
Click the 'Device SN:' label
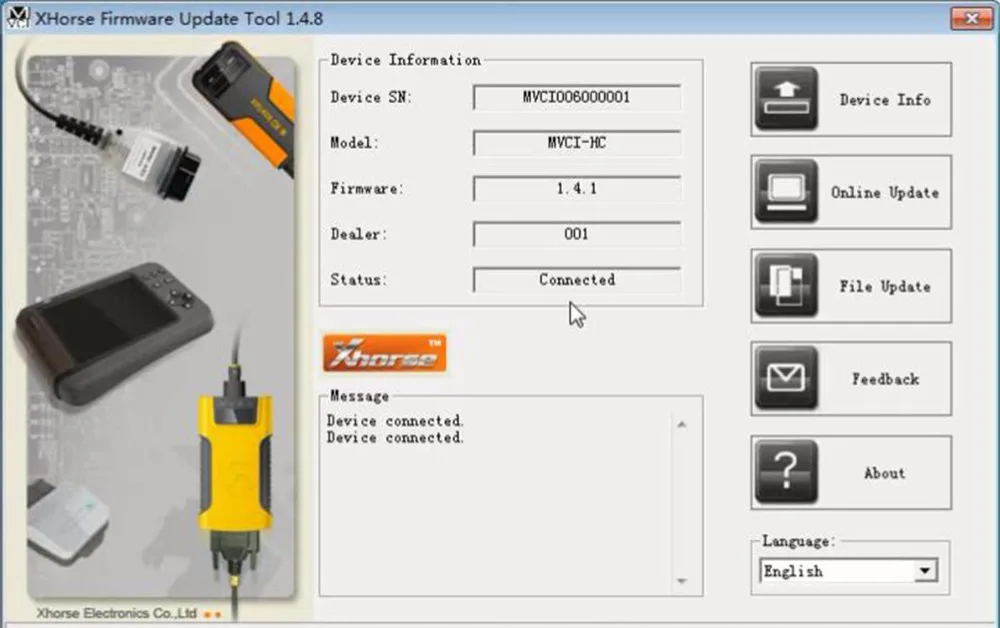click(x=371, y=98)
